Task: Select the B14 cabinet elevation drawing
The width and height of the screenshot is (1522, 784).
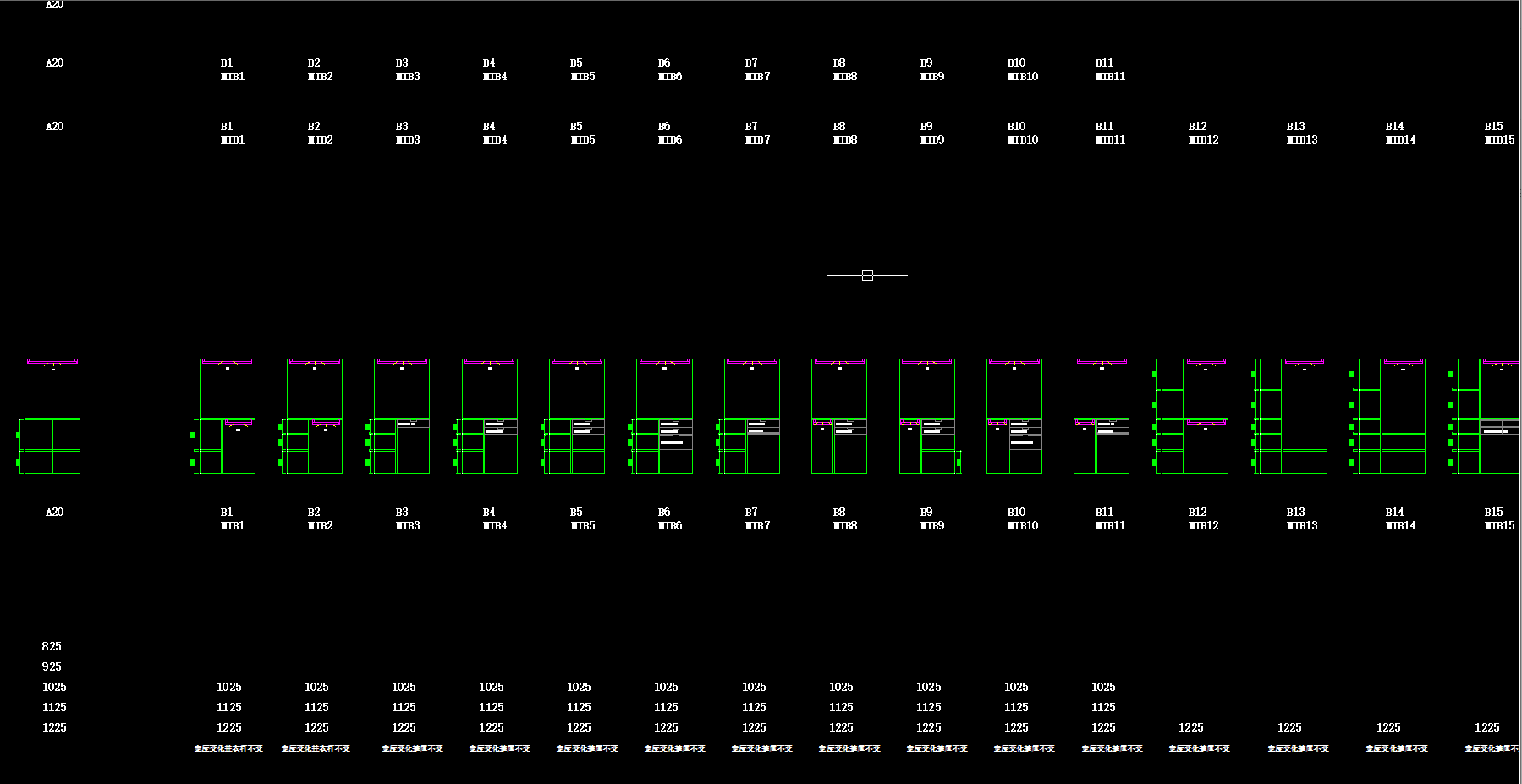Action: pyautogui.click(x=1389, y=416)
